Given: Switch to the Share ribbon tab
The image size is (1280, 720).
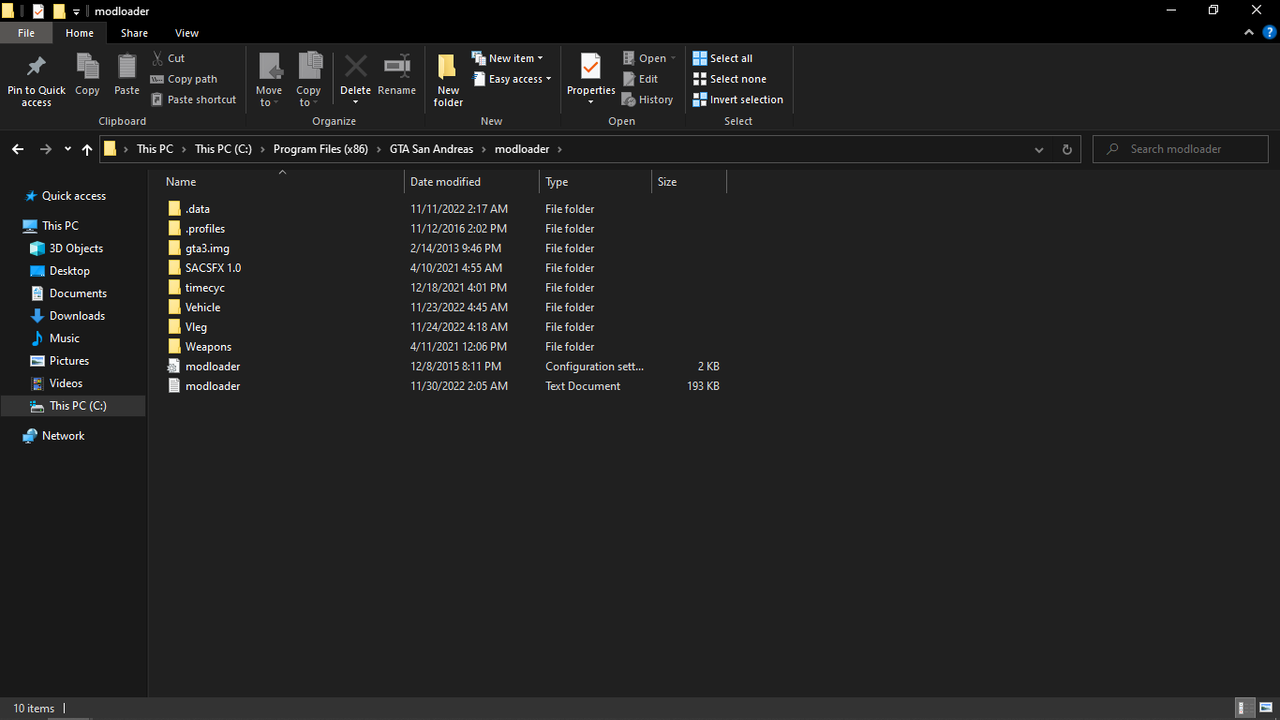Looking at the screenshot, I should 134,33.
